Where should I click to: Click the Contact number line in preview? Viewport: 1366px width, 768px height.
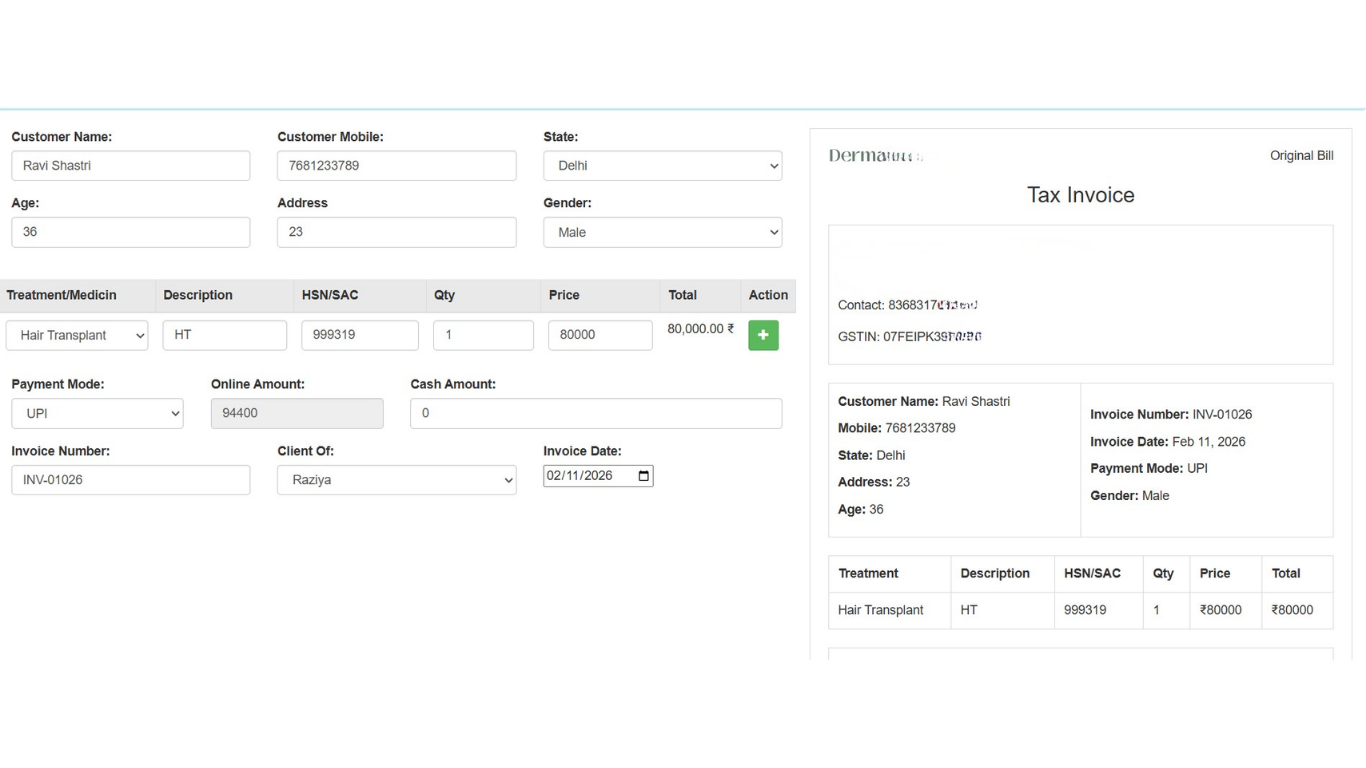[x=908, y=305]
